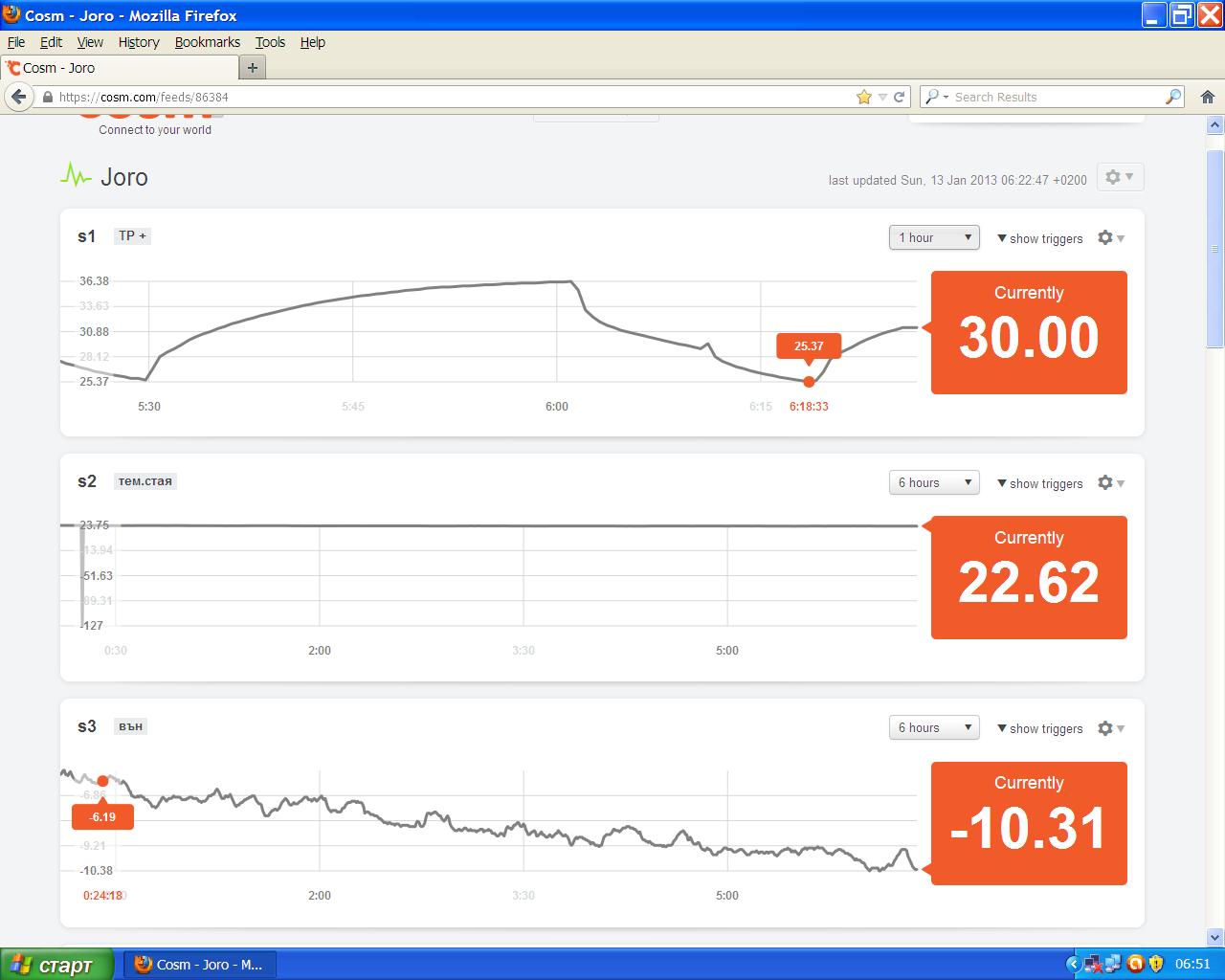Open the View menu
Viewport: 1225px width, 980px height.
90,42
